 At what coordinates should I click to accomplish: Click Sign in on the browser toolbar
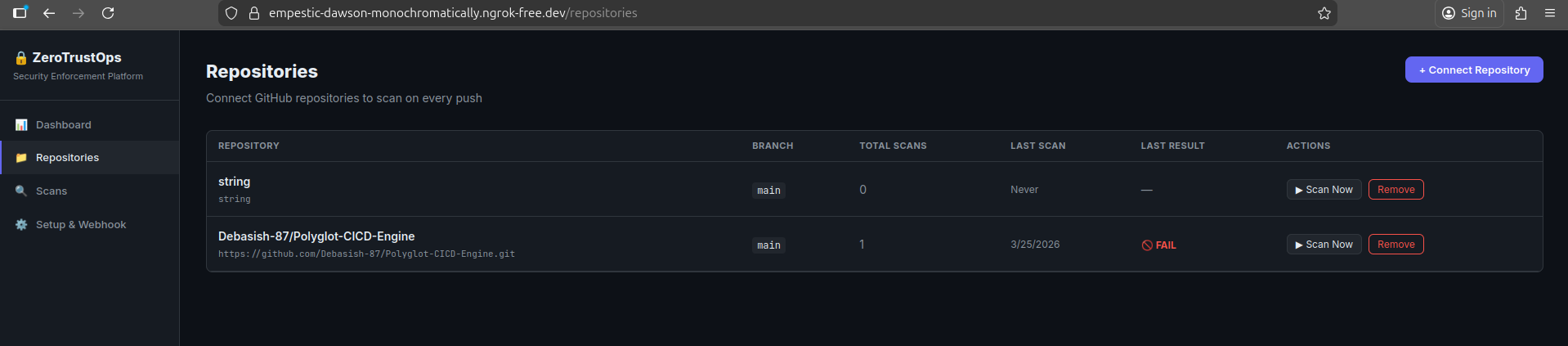tap(1469, 13)
